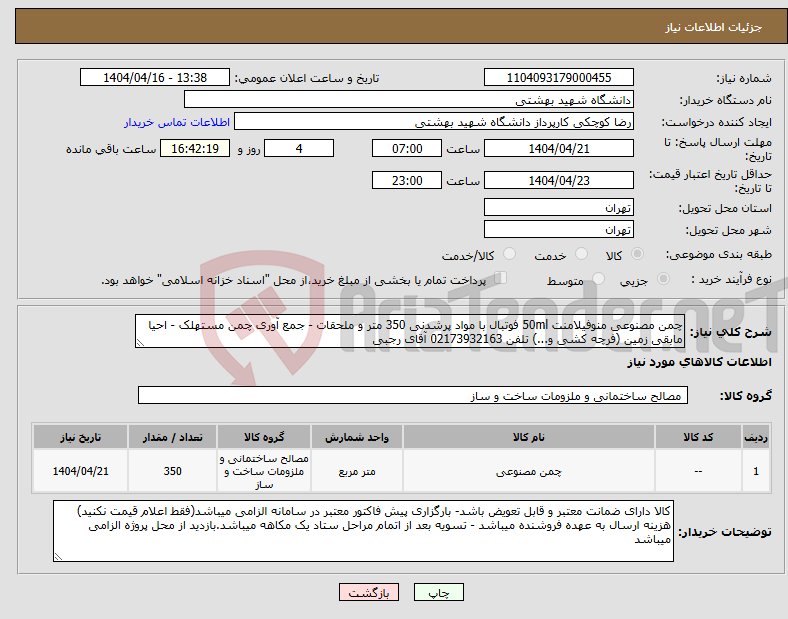The height and width of the screenshot is (619, 788).
Task: Click the دانشگاه شهید بهشتی buyer name field
Action: coord(409,99)
